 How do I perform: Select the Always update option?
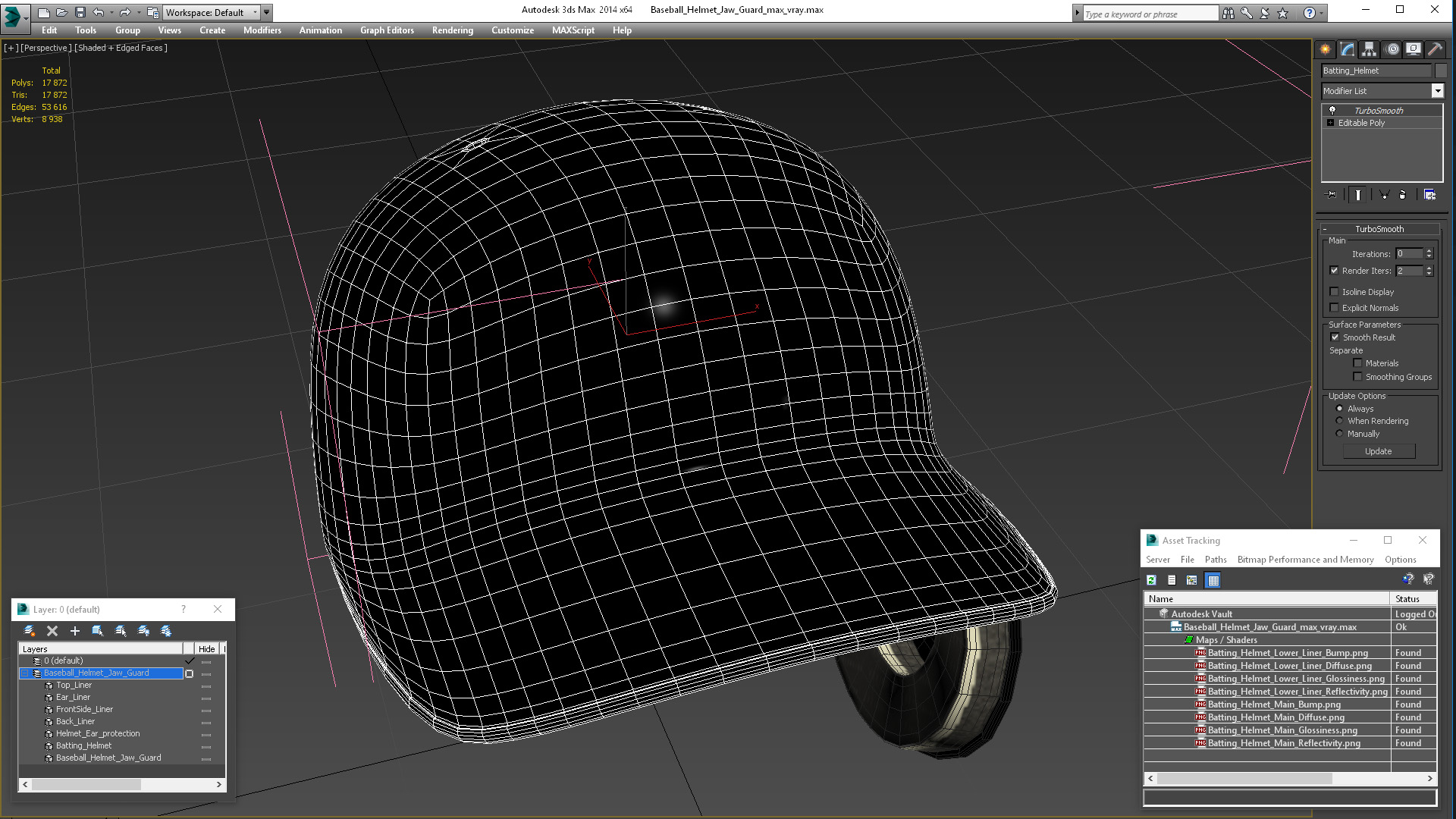(x=1339, y=409)
